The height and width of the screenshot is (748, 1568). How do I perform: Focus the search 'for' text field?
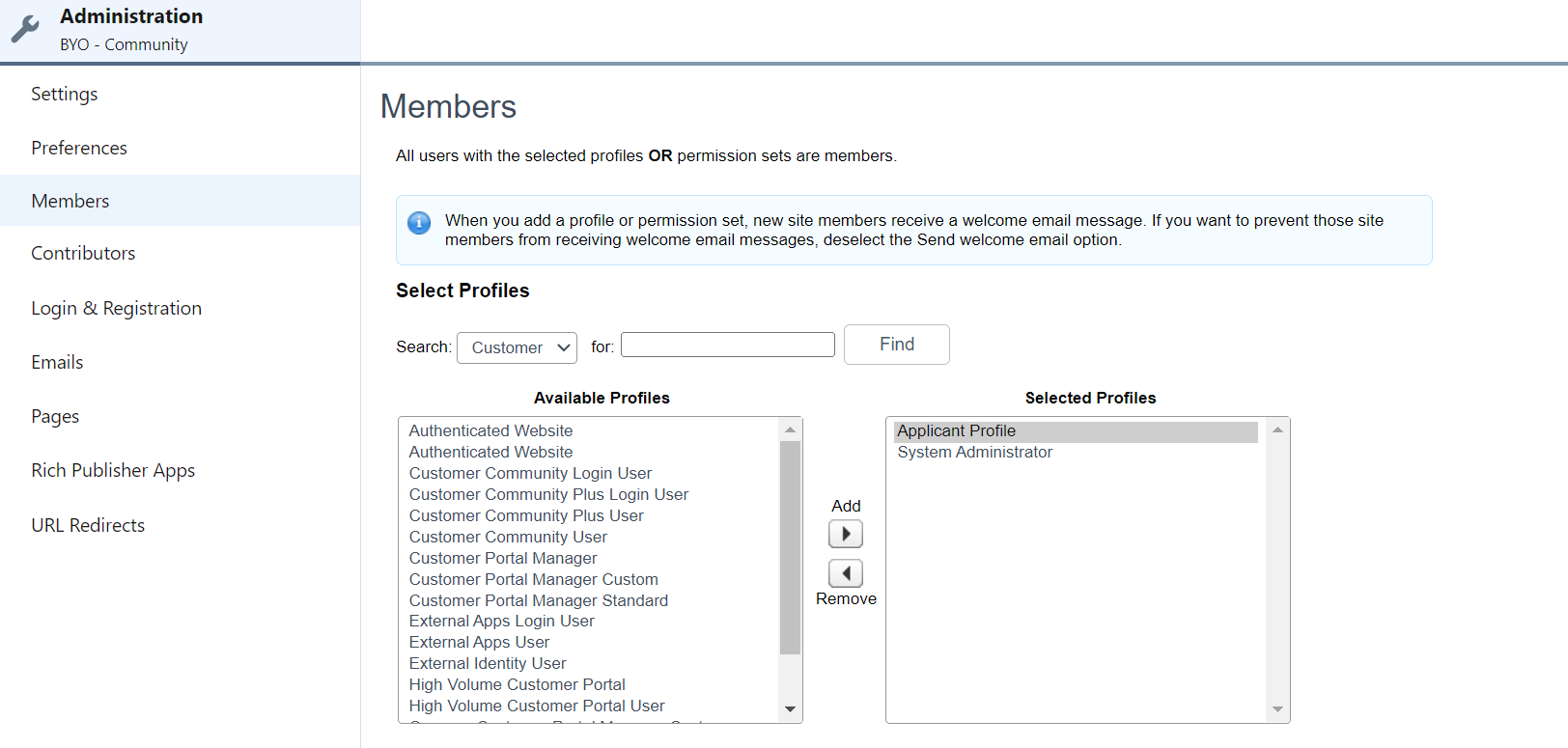point(727,345)
